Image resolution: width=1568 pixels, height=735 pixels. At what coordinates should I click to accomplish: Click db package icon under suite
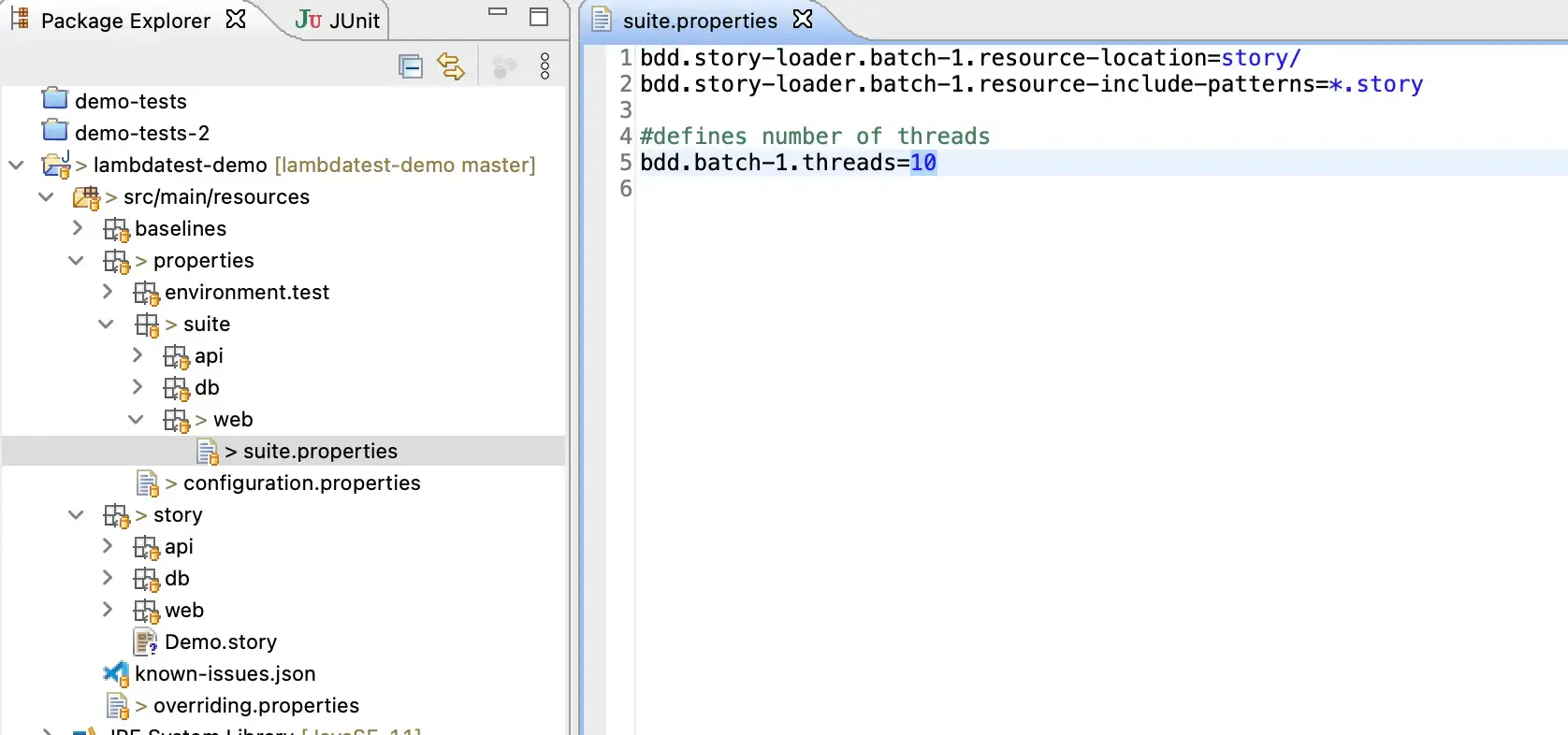176,389
